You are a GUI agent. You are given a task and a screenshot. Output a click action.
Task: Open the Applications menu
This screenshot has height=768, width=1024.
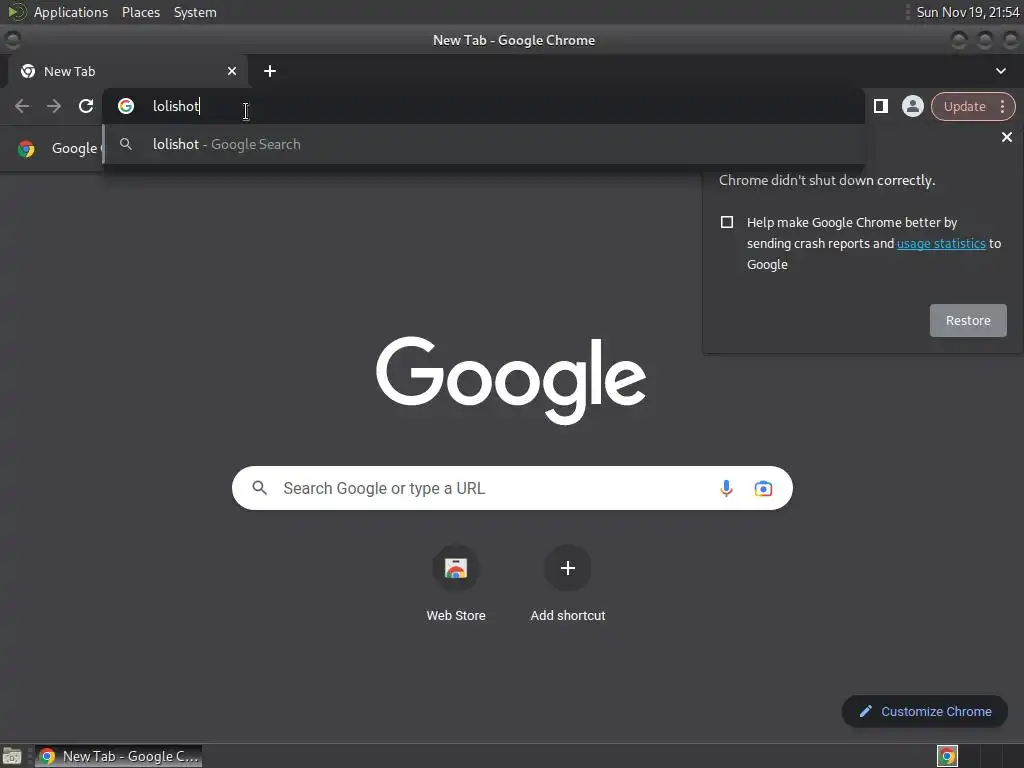click(x=71, y=12)
